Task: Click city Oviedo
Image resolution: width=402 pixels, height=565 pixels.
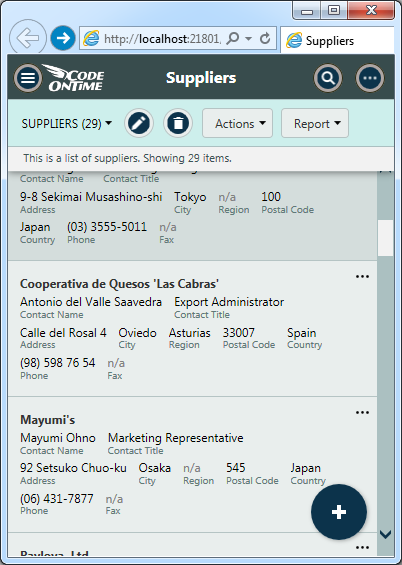Action: pyautogui.click(x=137, y=333)
